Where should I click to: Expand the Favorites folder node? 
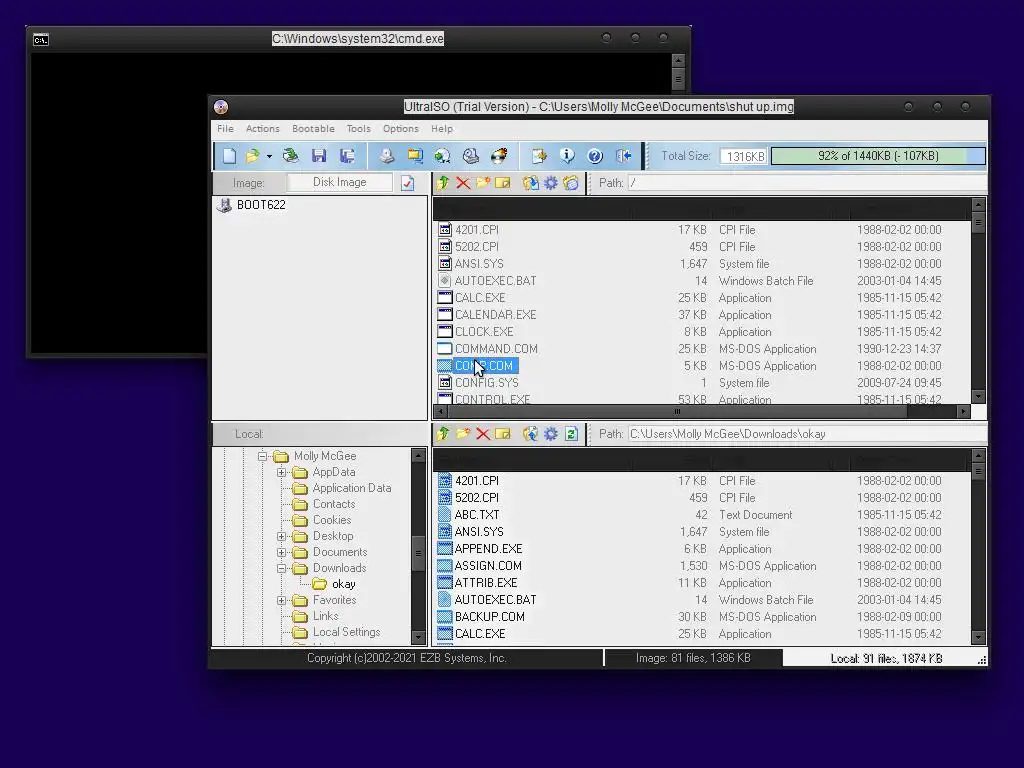point(281,600)
